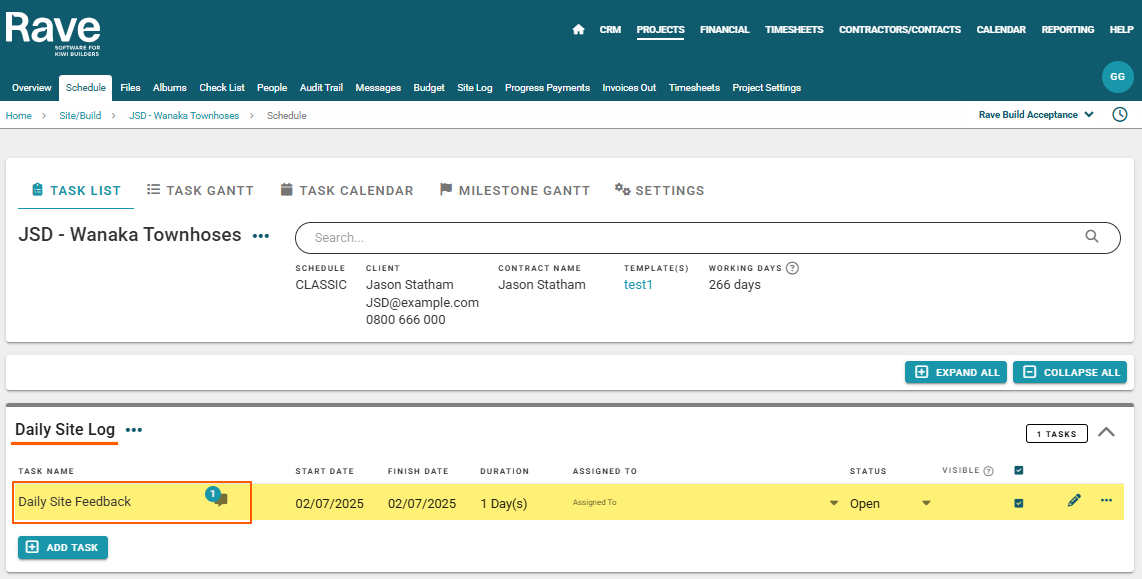Open Rave Build Acceptance dropdown
This screenshot has width=1142, height=579.
pyautogui.click(x=1036, y=115)
